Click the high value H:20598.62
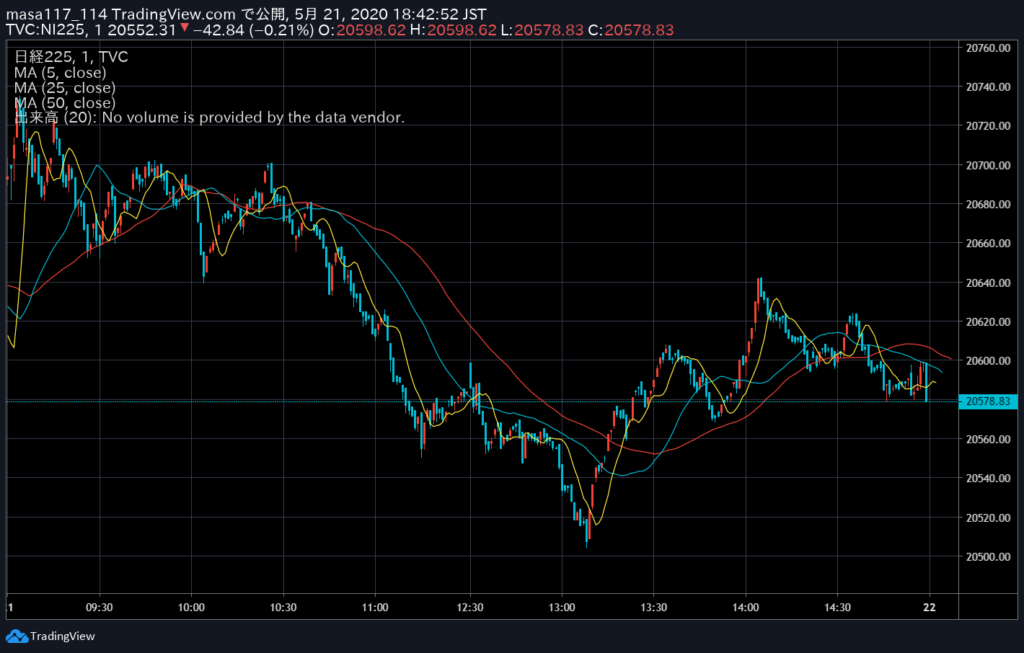The width and height of the screenshot is (1024, 653). (453, 30)
